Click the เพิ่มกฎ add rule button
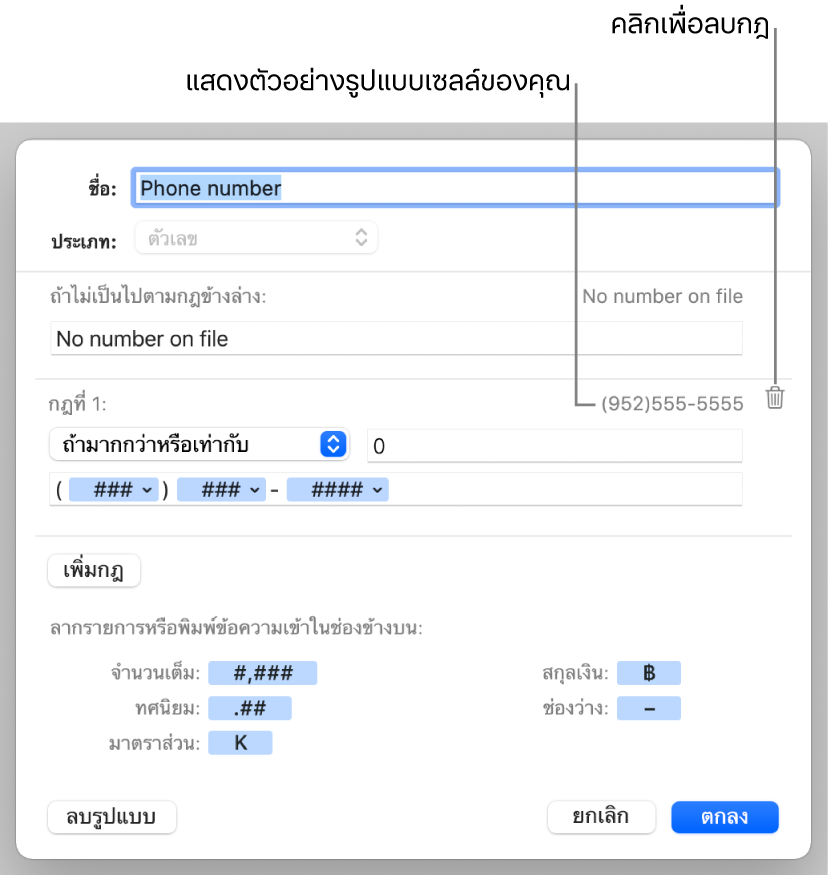Viewport: 828px width, 876px height. point(94,570)
